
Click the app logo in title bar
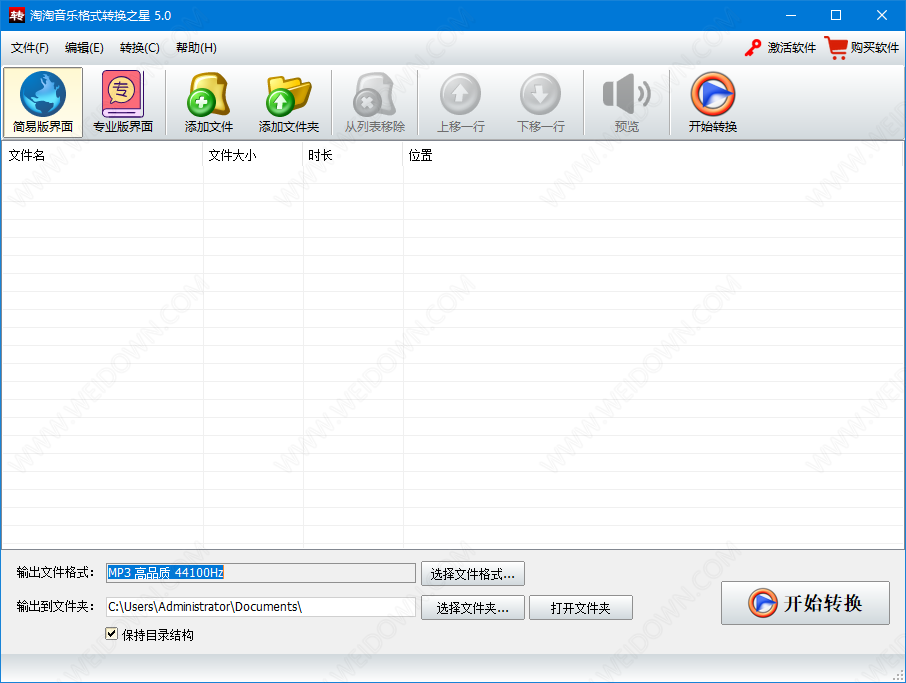(x=17, y=15)
